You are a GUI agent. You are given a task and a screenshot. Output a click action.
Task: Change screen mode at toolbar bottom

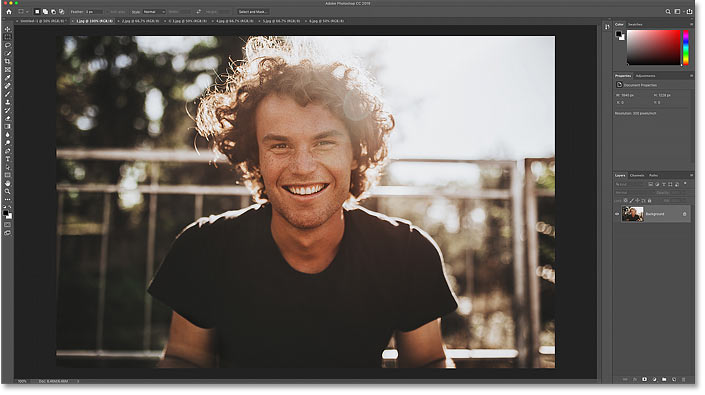(7, 233)
